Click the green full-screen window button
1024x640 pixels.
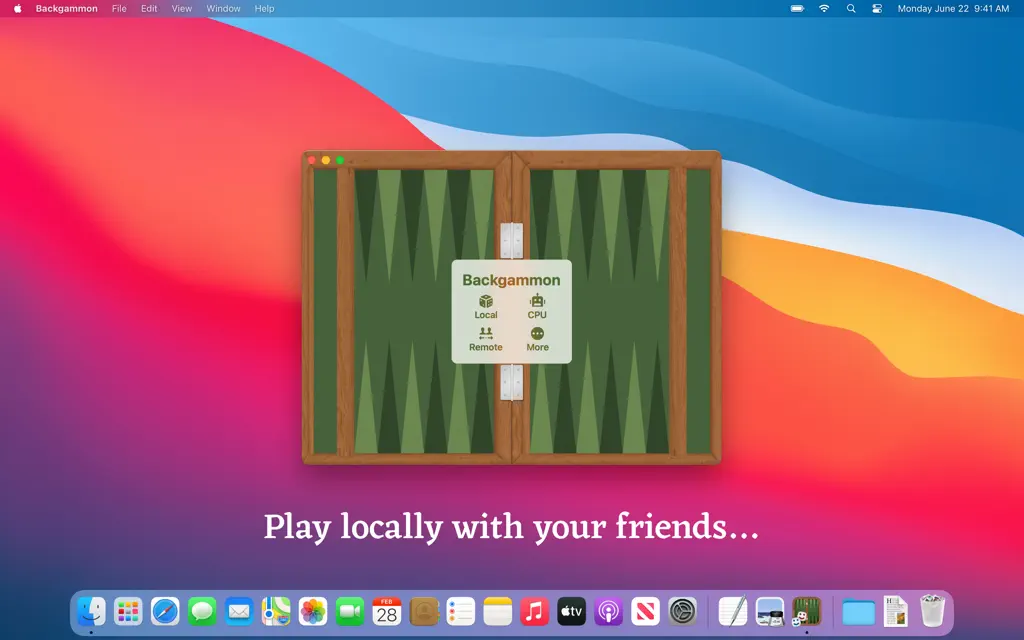(x=340, y=160)
